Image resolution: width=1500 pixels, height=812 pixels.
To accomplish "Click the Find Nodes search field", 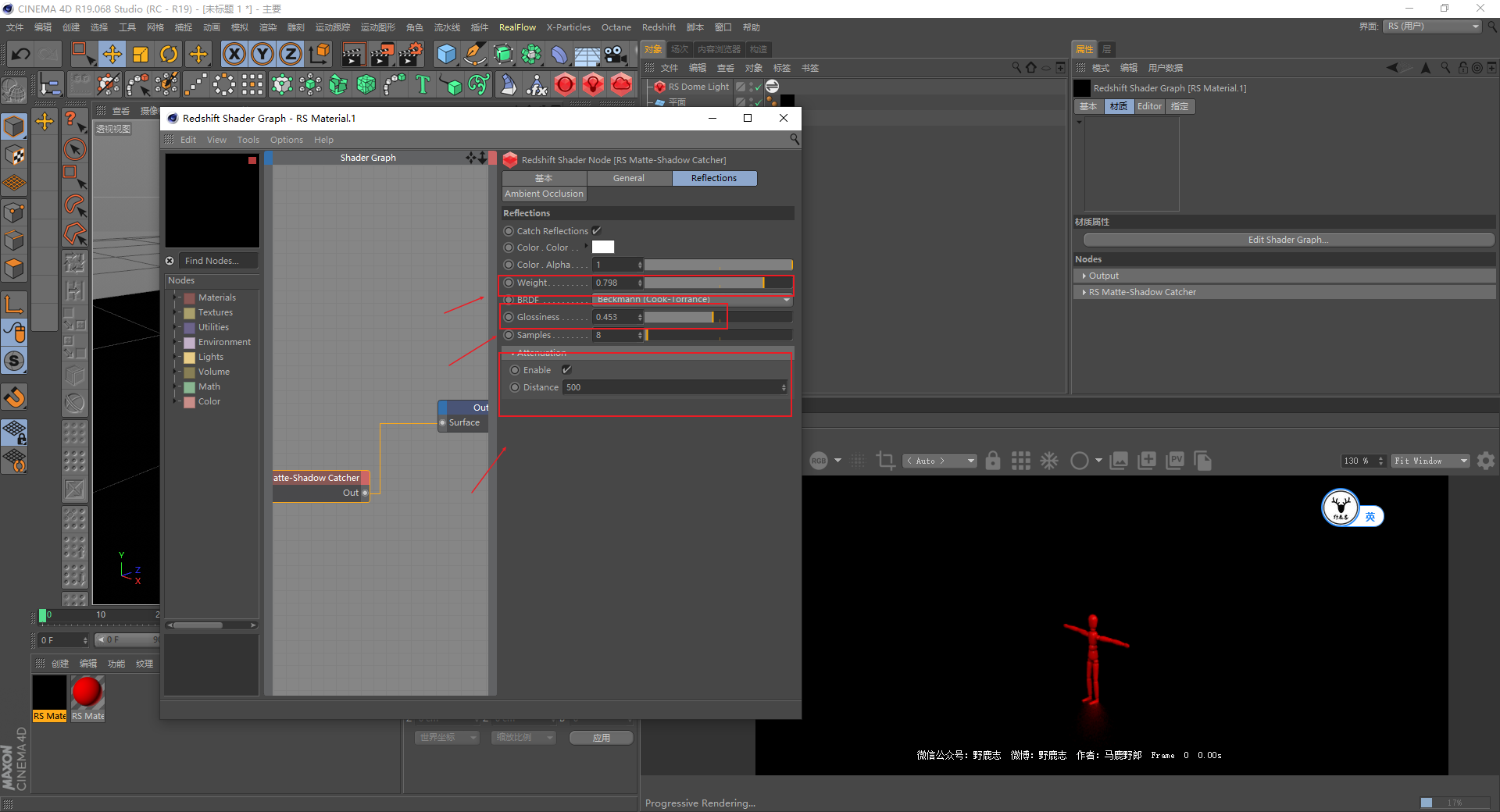I will [219, 261].
